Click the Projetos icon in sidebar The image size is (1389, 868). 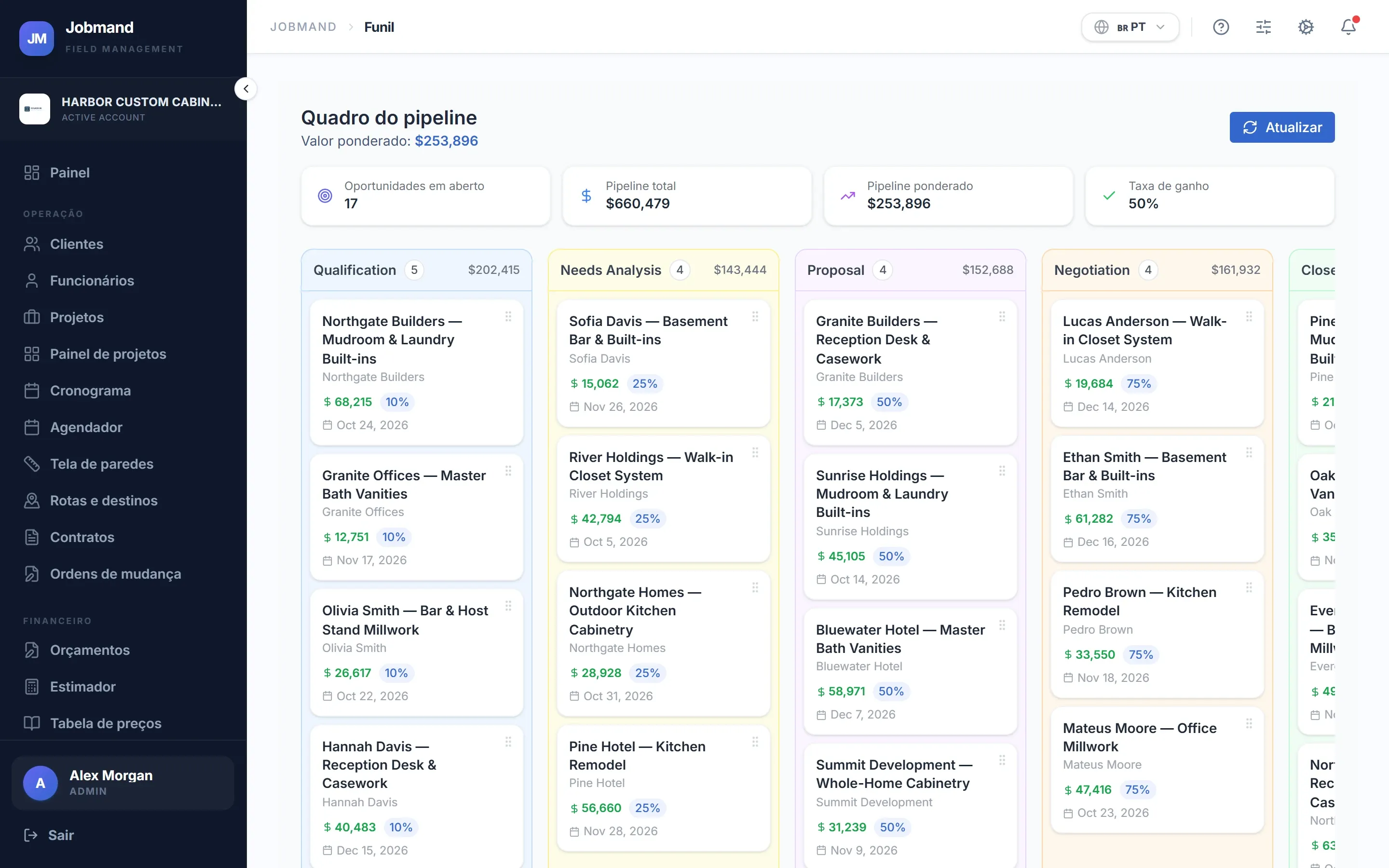(31, 317)
